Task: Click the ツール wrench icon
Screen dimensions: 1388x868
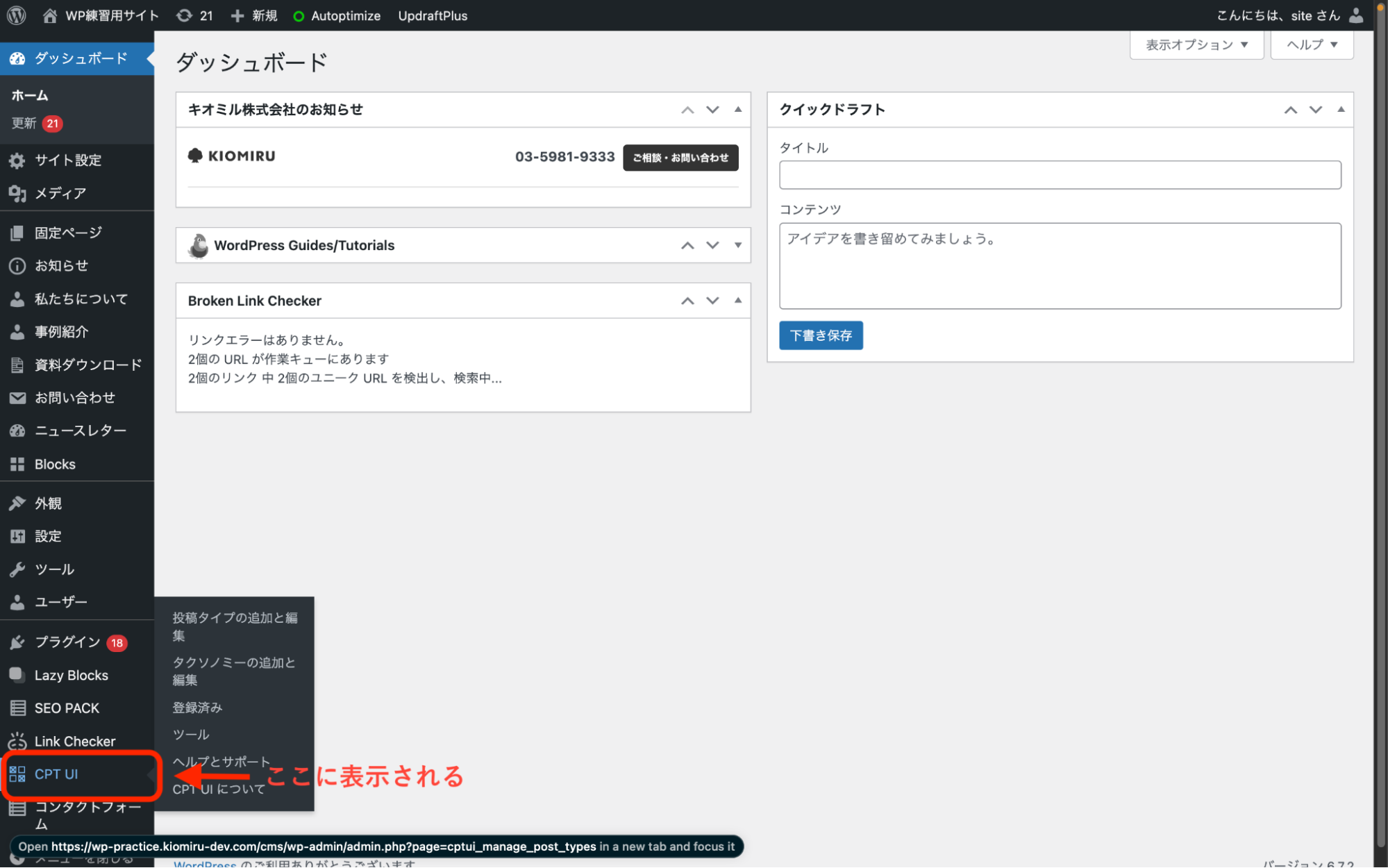Action: [x=17, y=569]
